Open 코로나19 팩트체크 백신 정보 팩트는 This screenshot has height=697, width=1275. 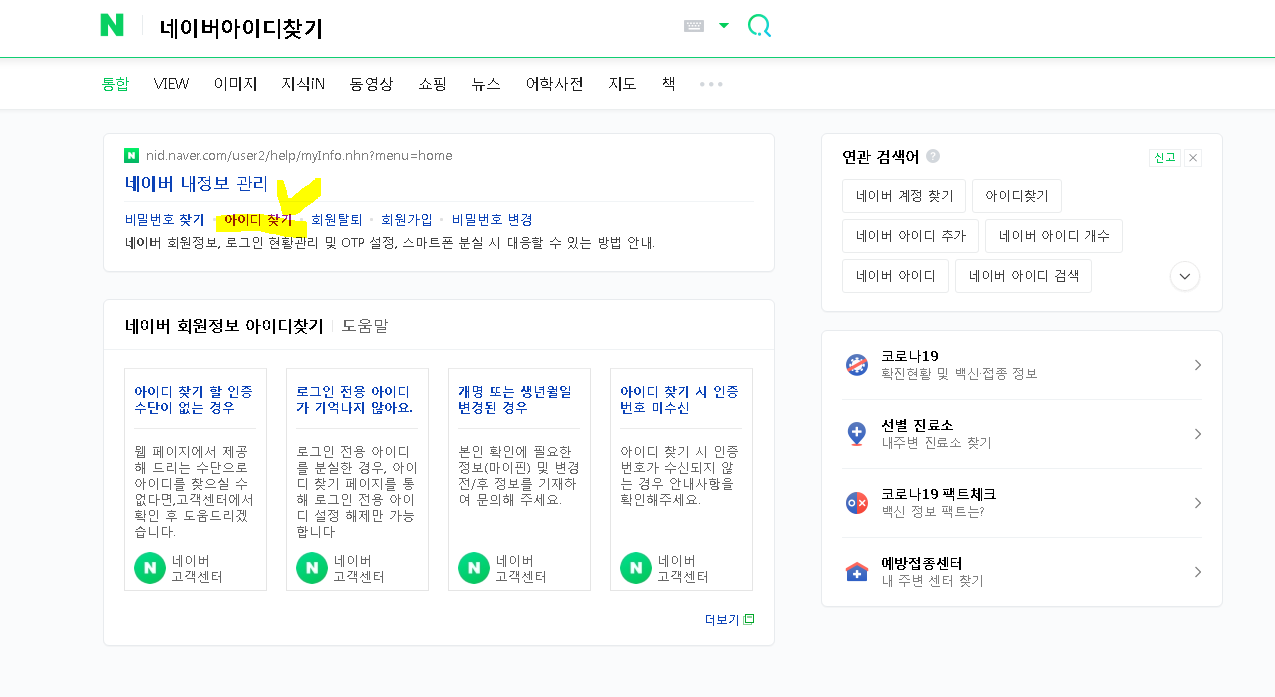[1022, 503]
